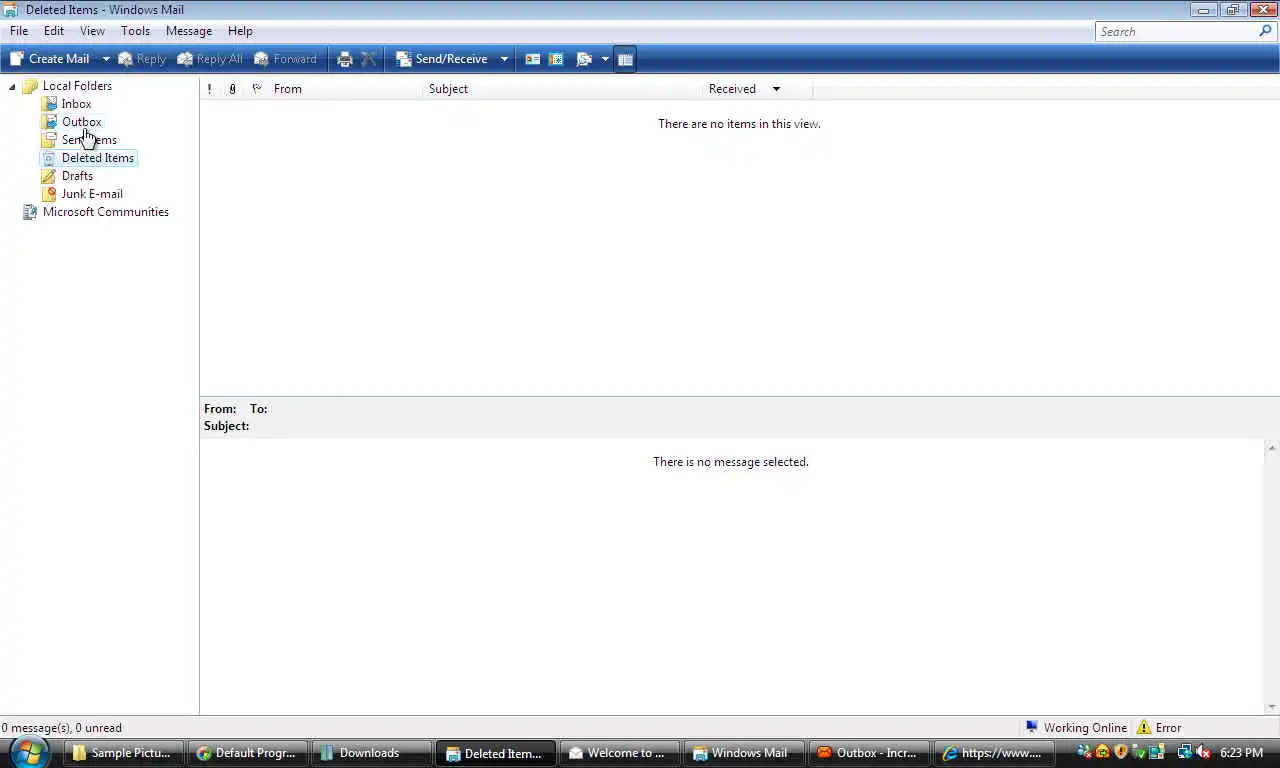The image size is (1280, 768).
Task: Click the Create Mail toolbar button
Action: pos(49,59)
